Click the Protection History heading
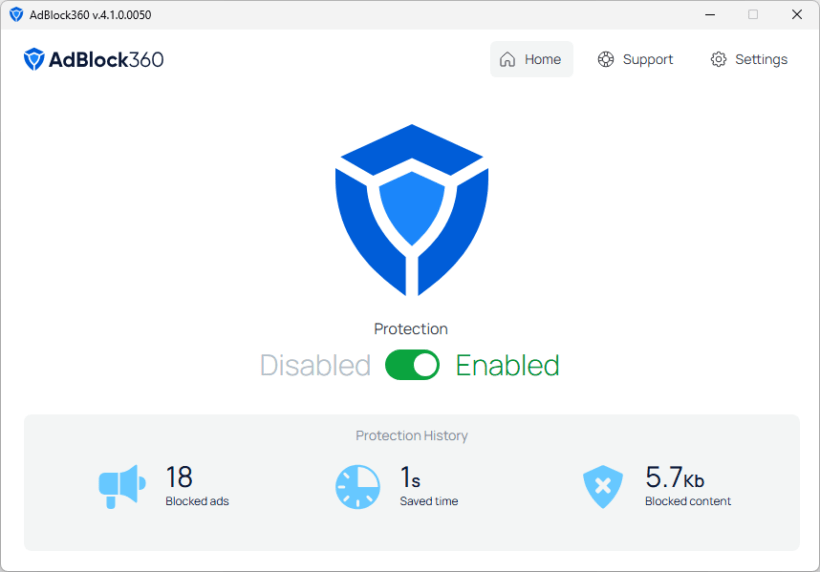 point(411,436)
